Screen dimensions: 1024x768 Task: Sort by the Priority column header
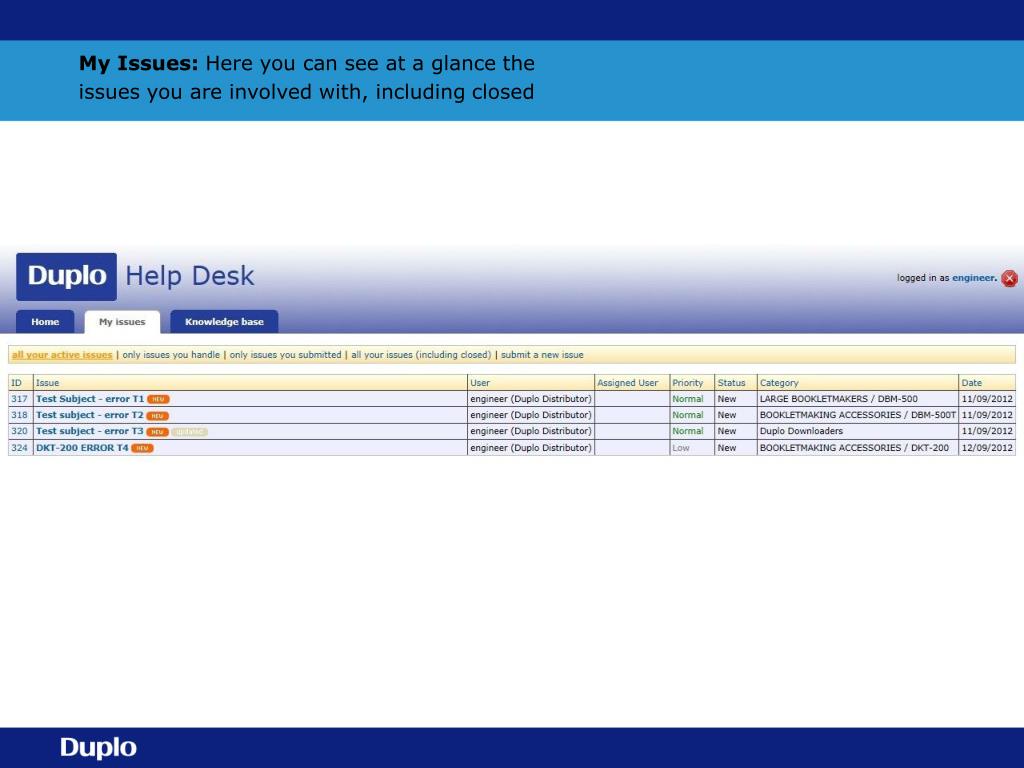pos(688,383)
